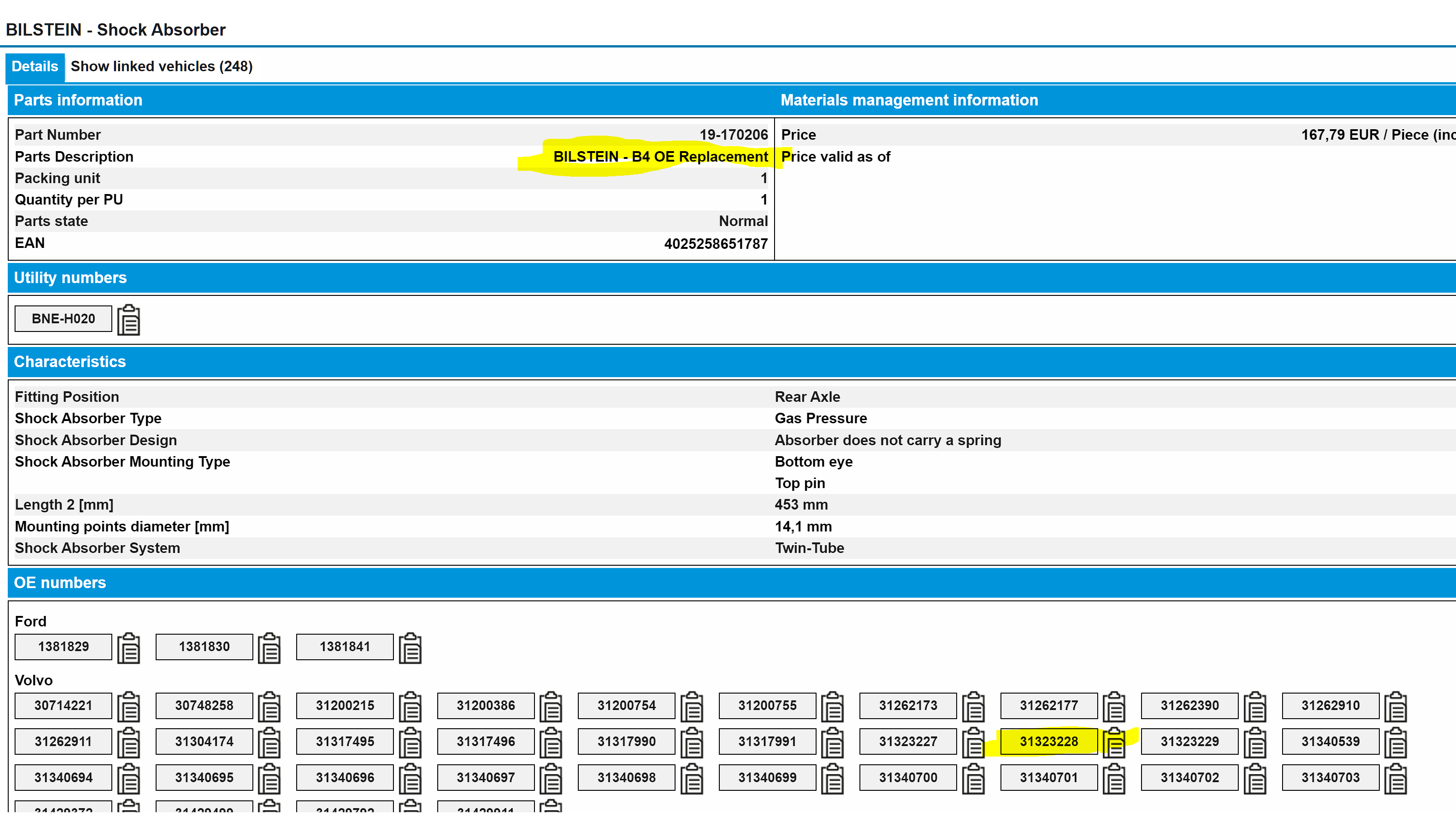Click the Rear Axle fitting position value

click(807, 397)
